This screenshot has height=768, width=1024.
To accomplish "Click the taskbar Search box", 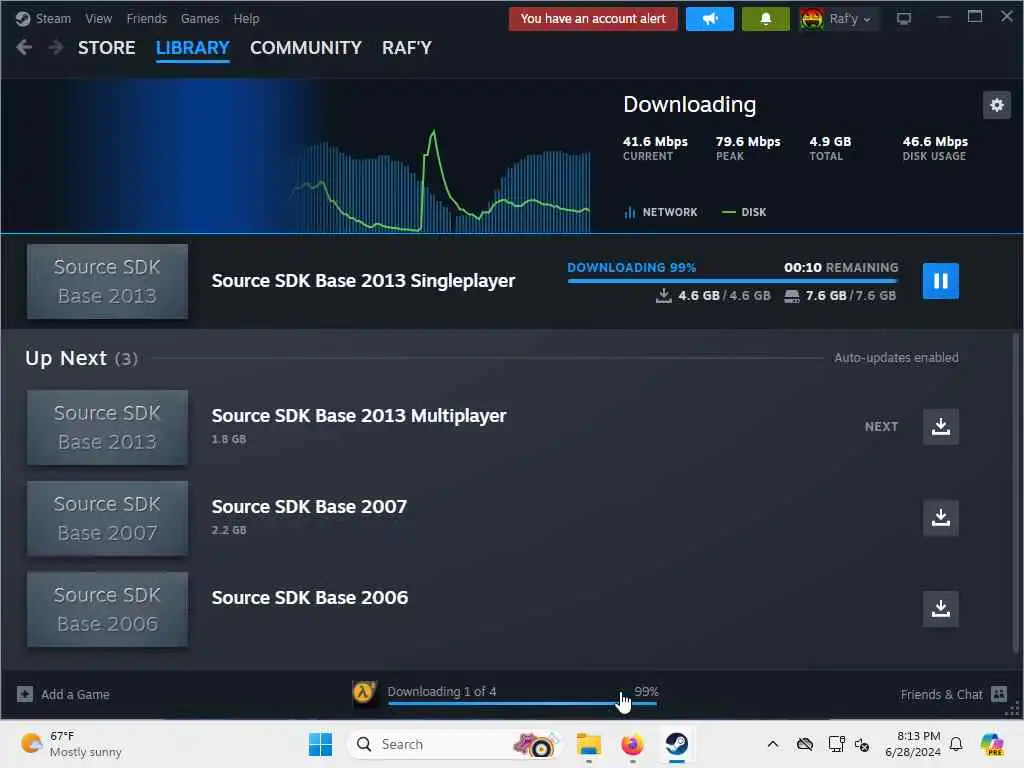I will pos(455,744).
